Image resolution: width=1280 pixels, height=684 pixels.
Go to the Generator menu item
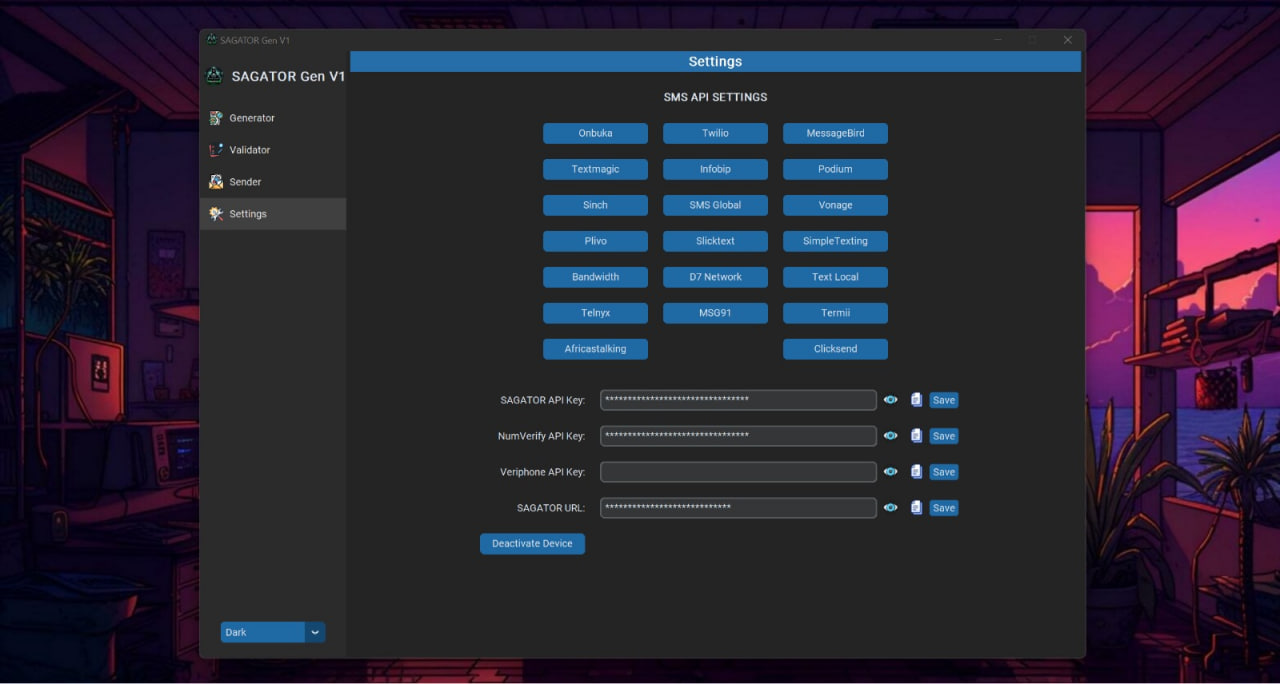click(x=273, y=118)
